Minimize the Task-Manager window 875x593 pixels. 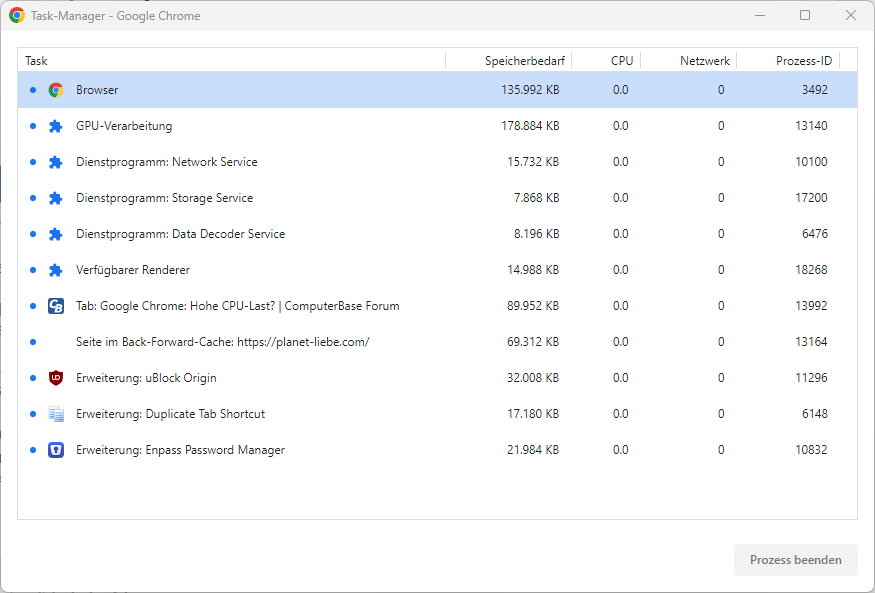[x=759, y=16]
